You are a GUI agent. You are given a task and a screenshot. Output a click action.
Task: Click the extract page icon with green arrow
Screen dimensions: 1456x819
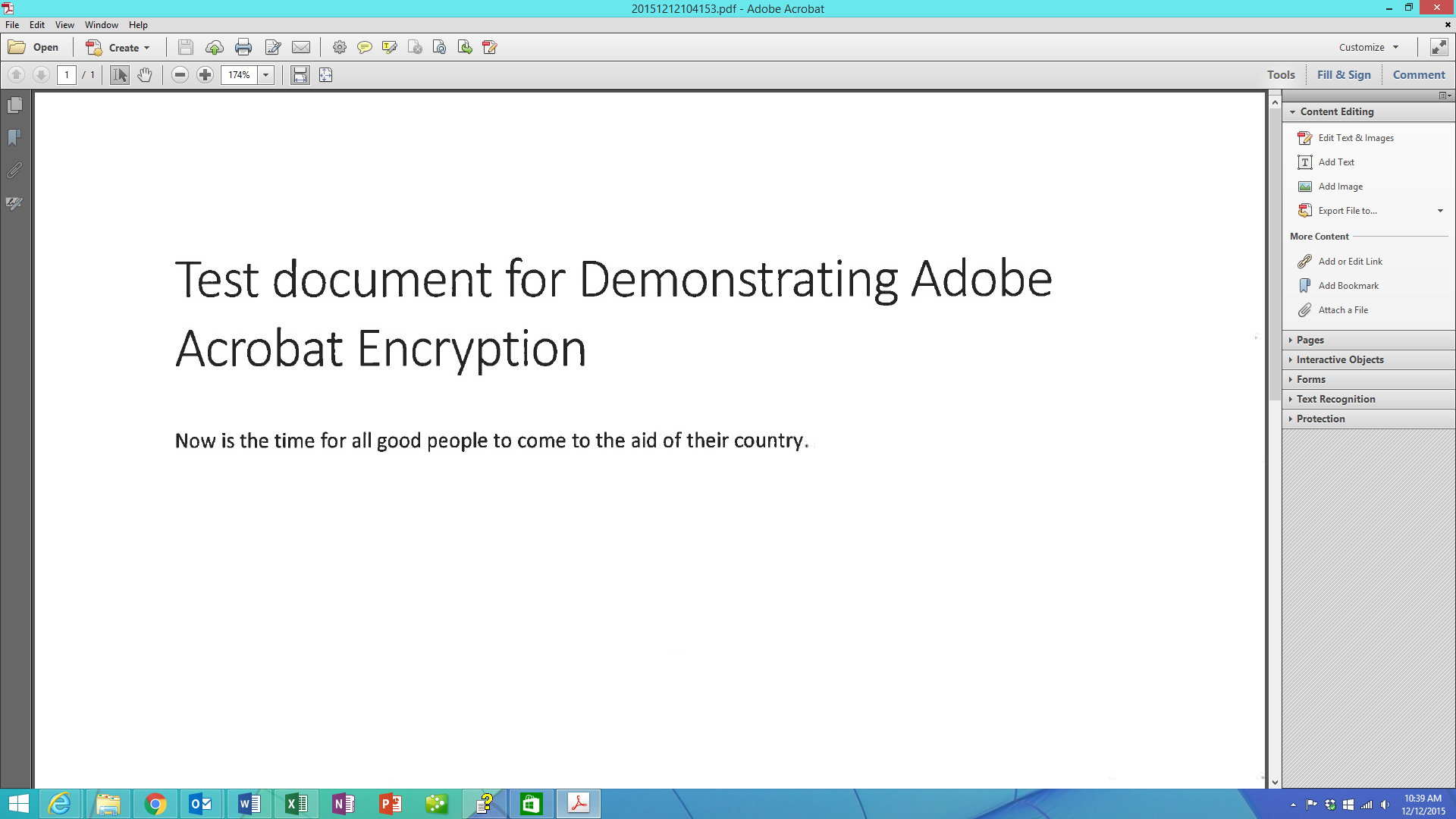click(x=465, y=47)
